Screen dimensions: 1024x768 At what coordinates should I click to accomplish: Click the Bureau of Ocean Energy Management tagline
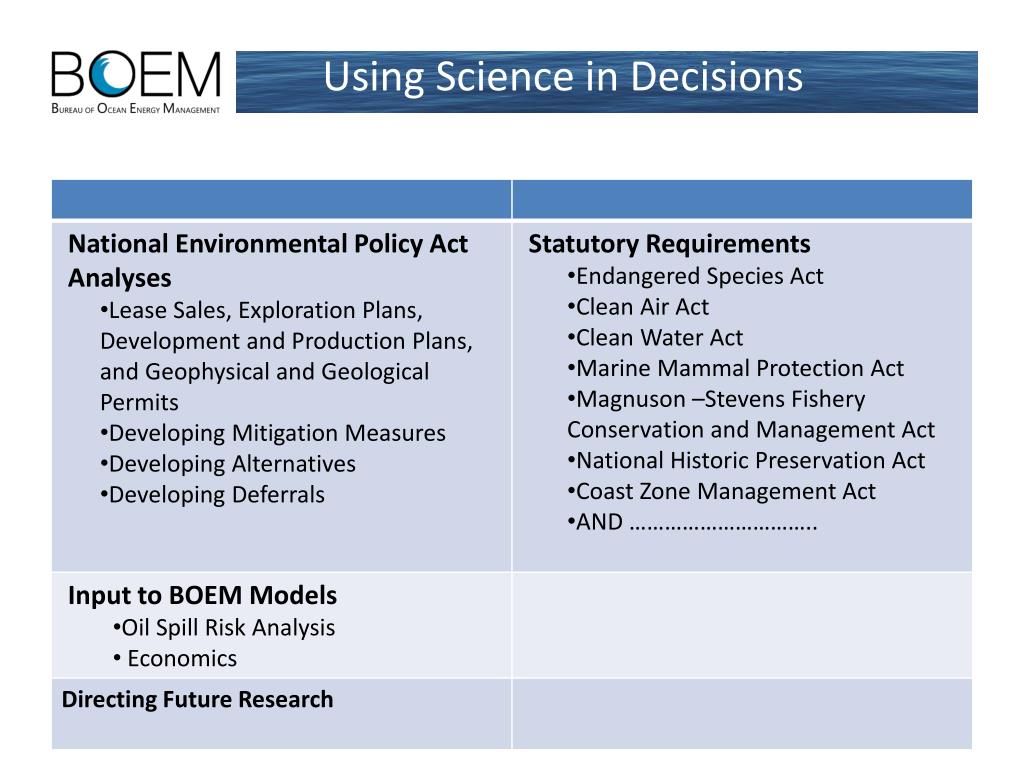click(136, 109)
